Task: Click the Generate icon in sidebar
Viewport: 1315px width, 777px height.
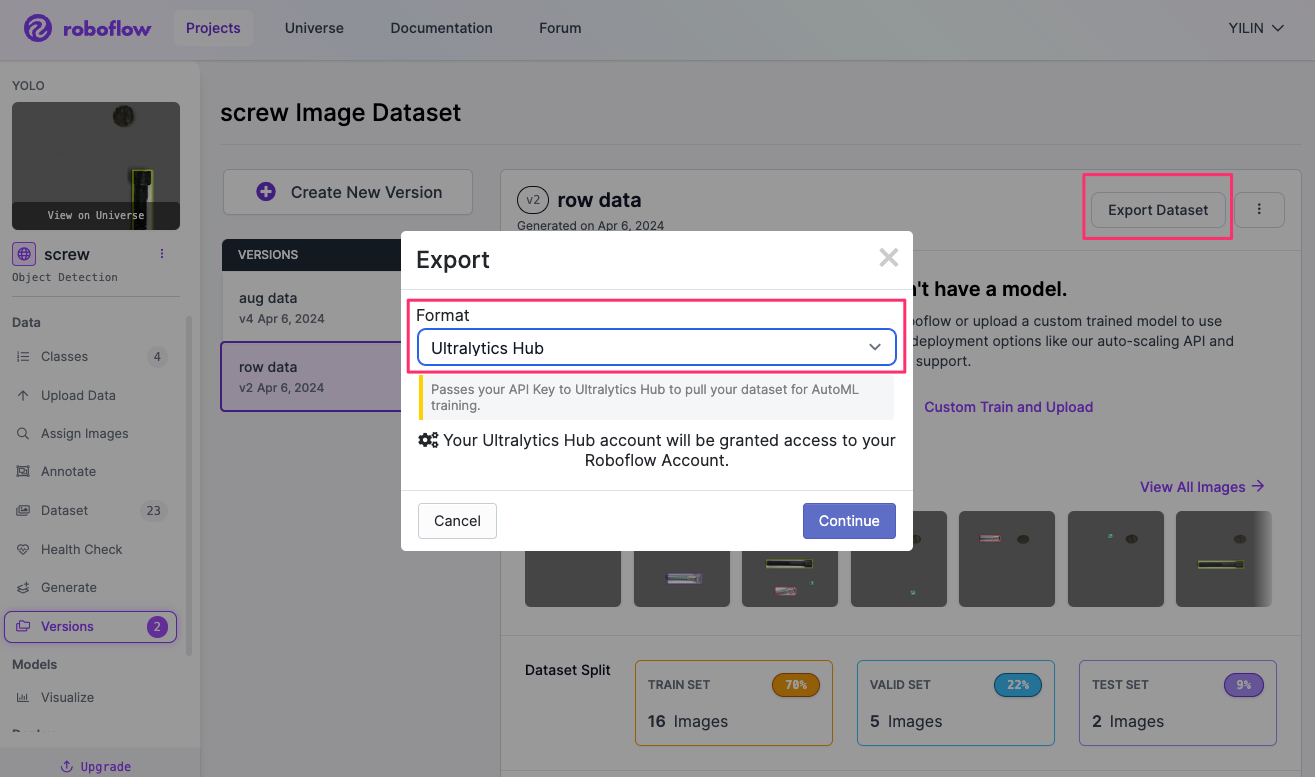Action: pyautogui.click(x=23, y=588)
